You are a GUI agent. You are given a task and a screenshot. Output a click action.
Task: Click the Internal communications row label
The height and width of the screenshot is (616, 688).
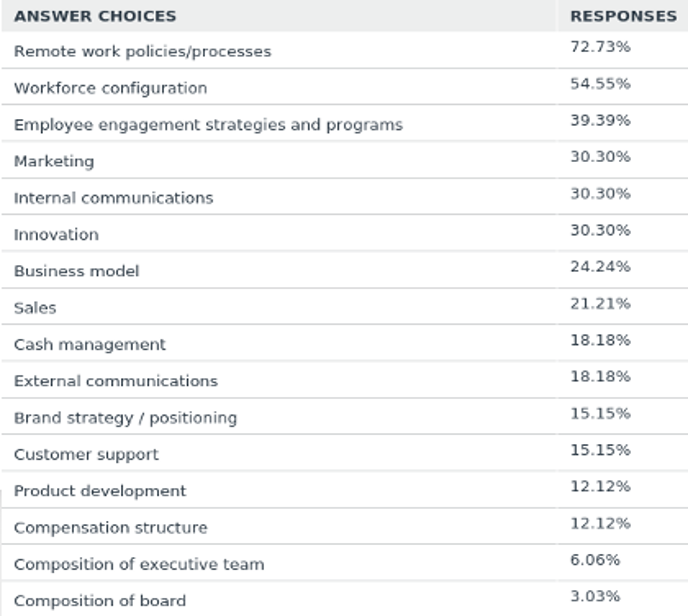[113, 198]
